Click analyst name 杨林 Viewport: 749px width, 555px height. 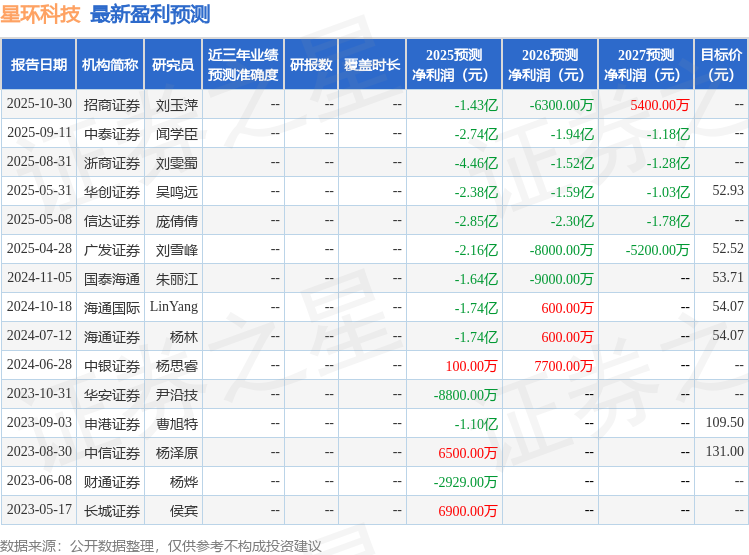(x=184, y=337)
